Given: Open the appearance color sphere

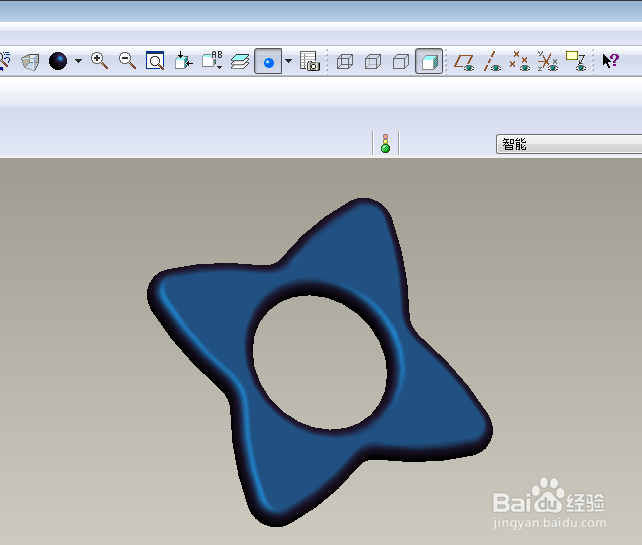Looking at the screenshot, I should [x=58, y=61].
